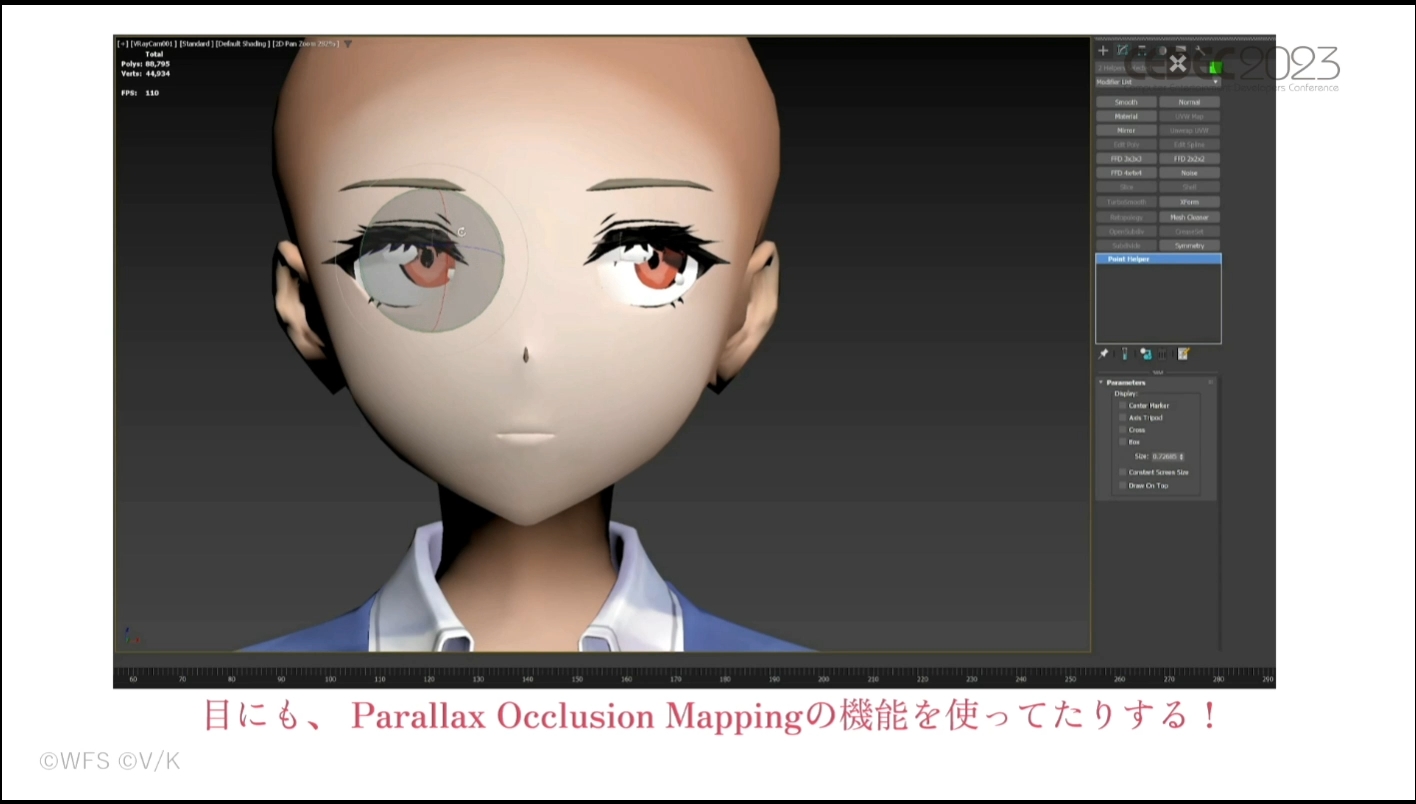Open the Create command panel tab

[1103, 50]
